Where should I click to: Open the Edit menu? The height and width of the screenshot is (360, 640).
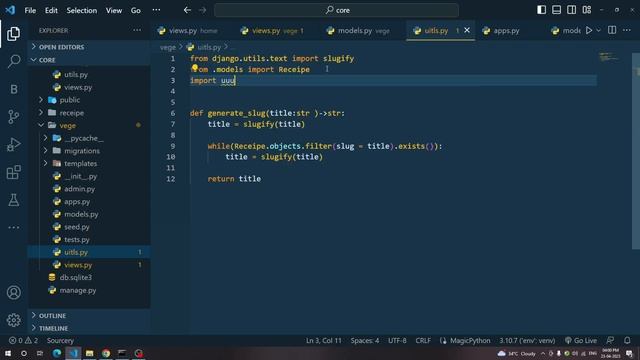point(51,10)
